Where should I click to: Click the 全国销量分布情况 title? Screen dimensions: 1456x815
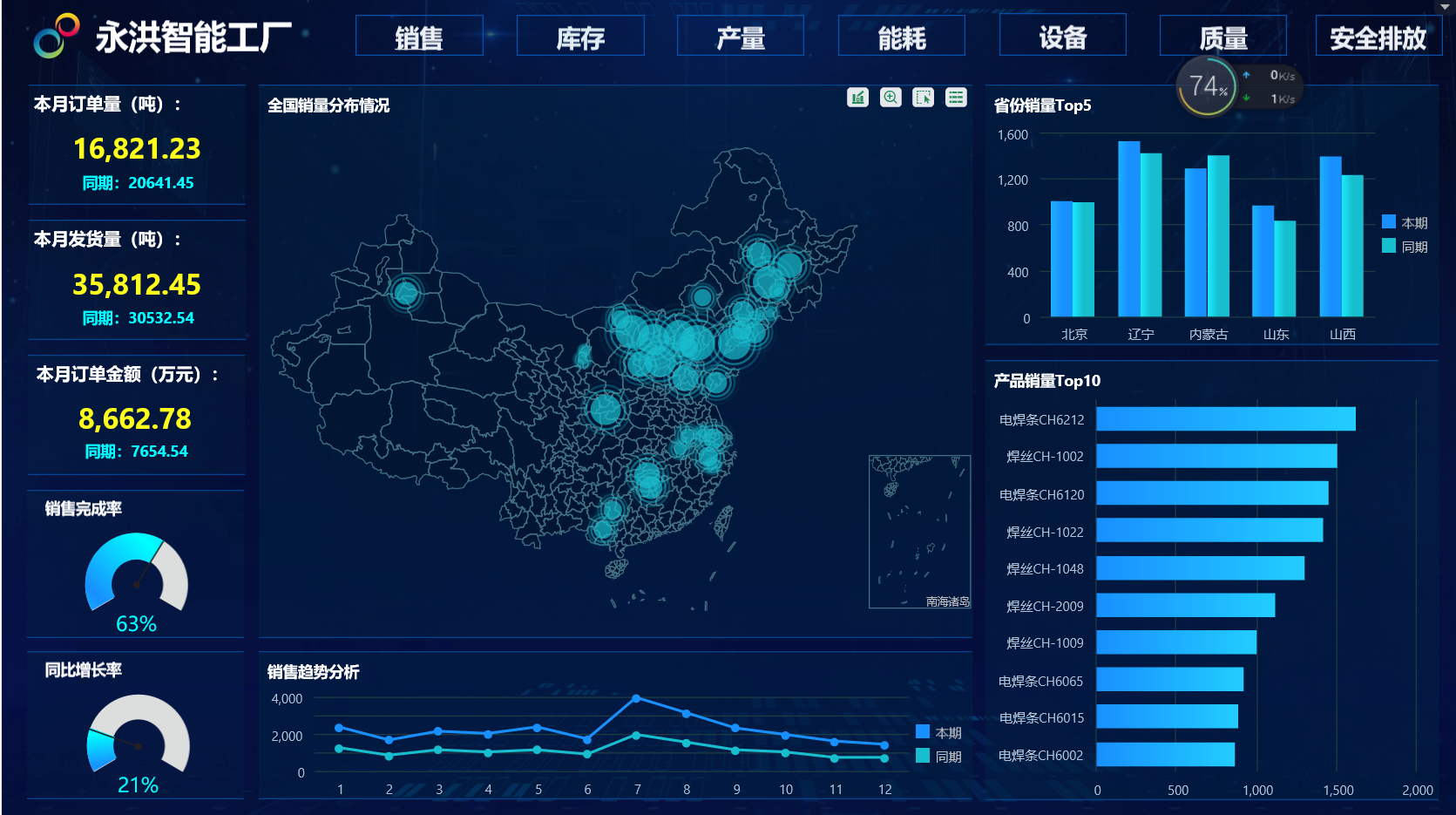(x=328, y=105)
